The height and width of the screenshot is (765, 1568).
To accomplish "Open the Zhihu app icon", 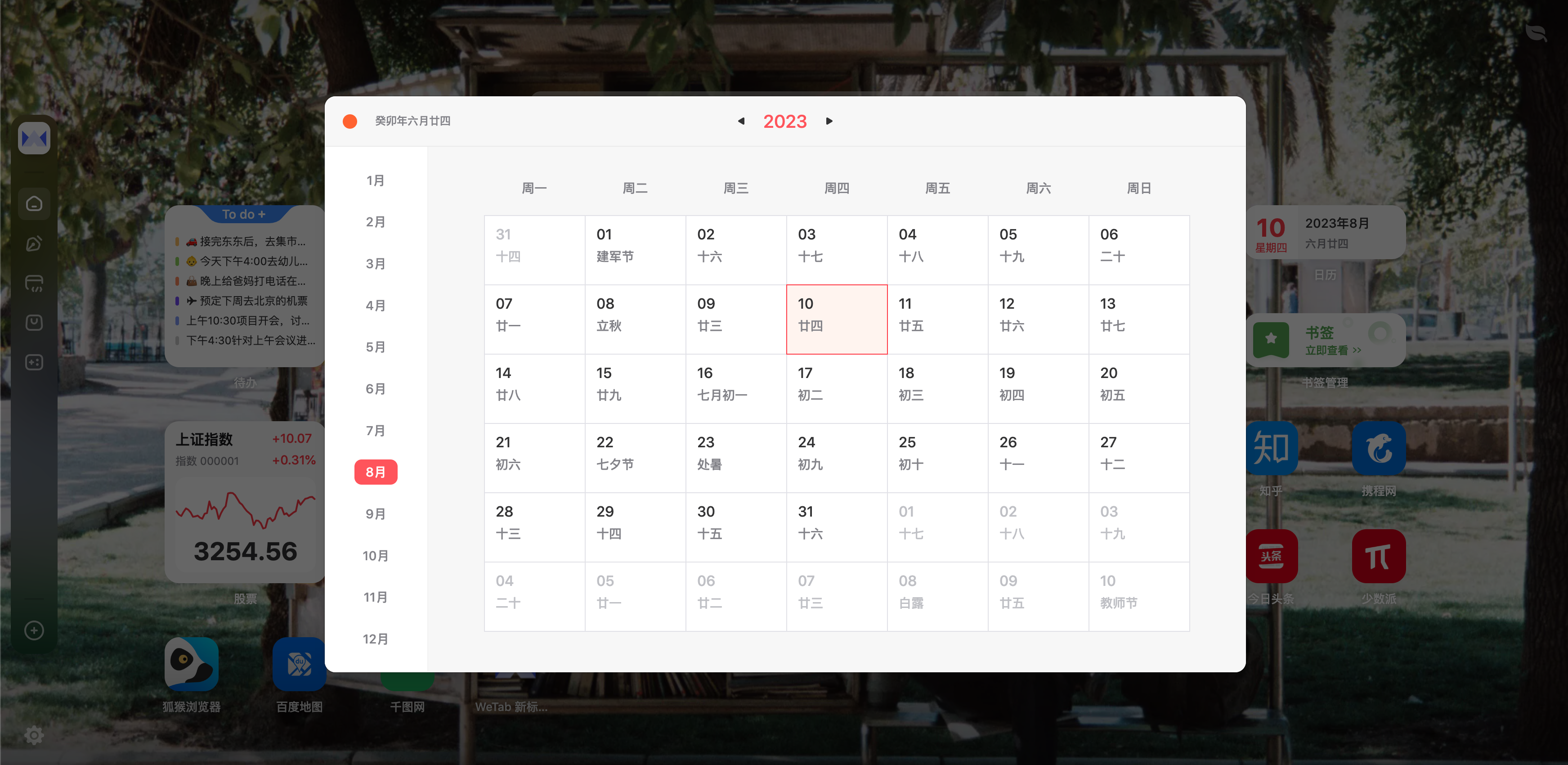I will (x=1271, y=448).
